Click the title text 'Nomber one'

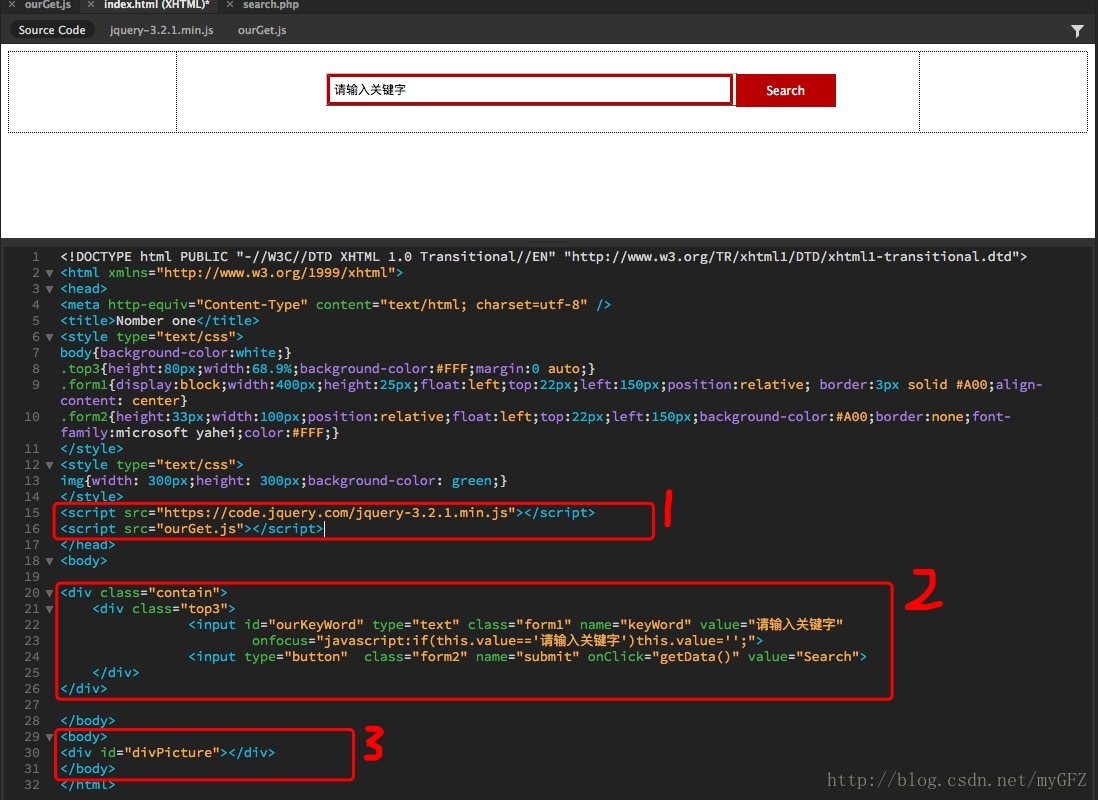[155, 321]
